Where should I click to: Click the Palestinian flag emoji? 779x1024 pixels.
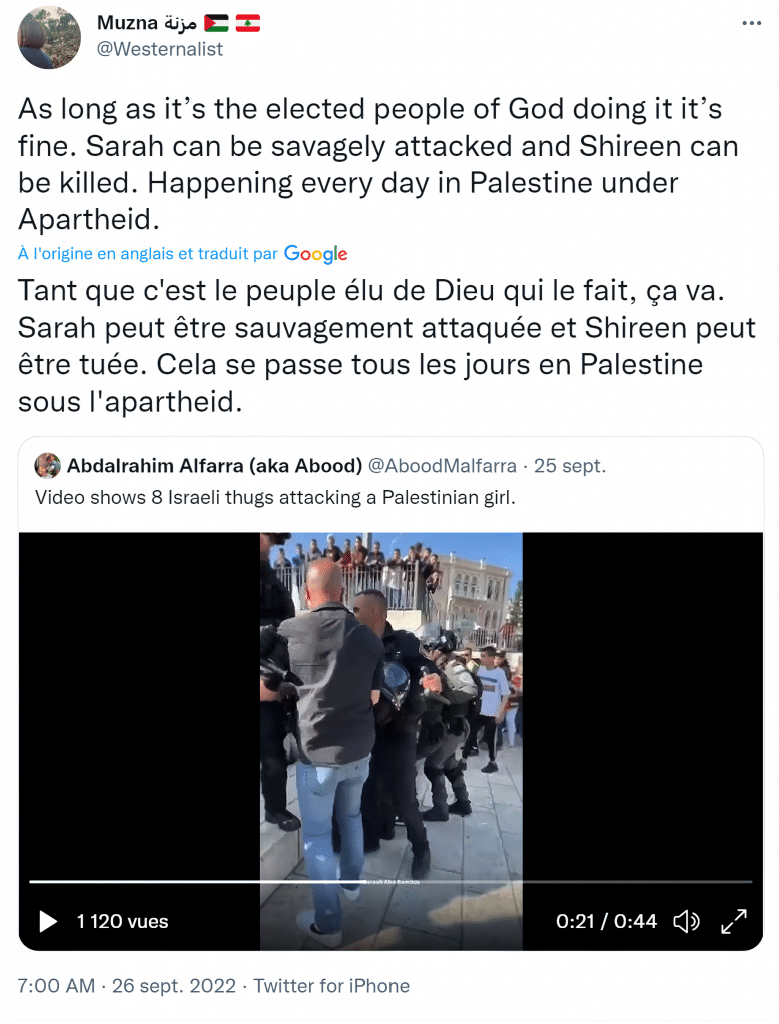[x=216, y=24]
